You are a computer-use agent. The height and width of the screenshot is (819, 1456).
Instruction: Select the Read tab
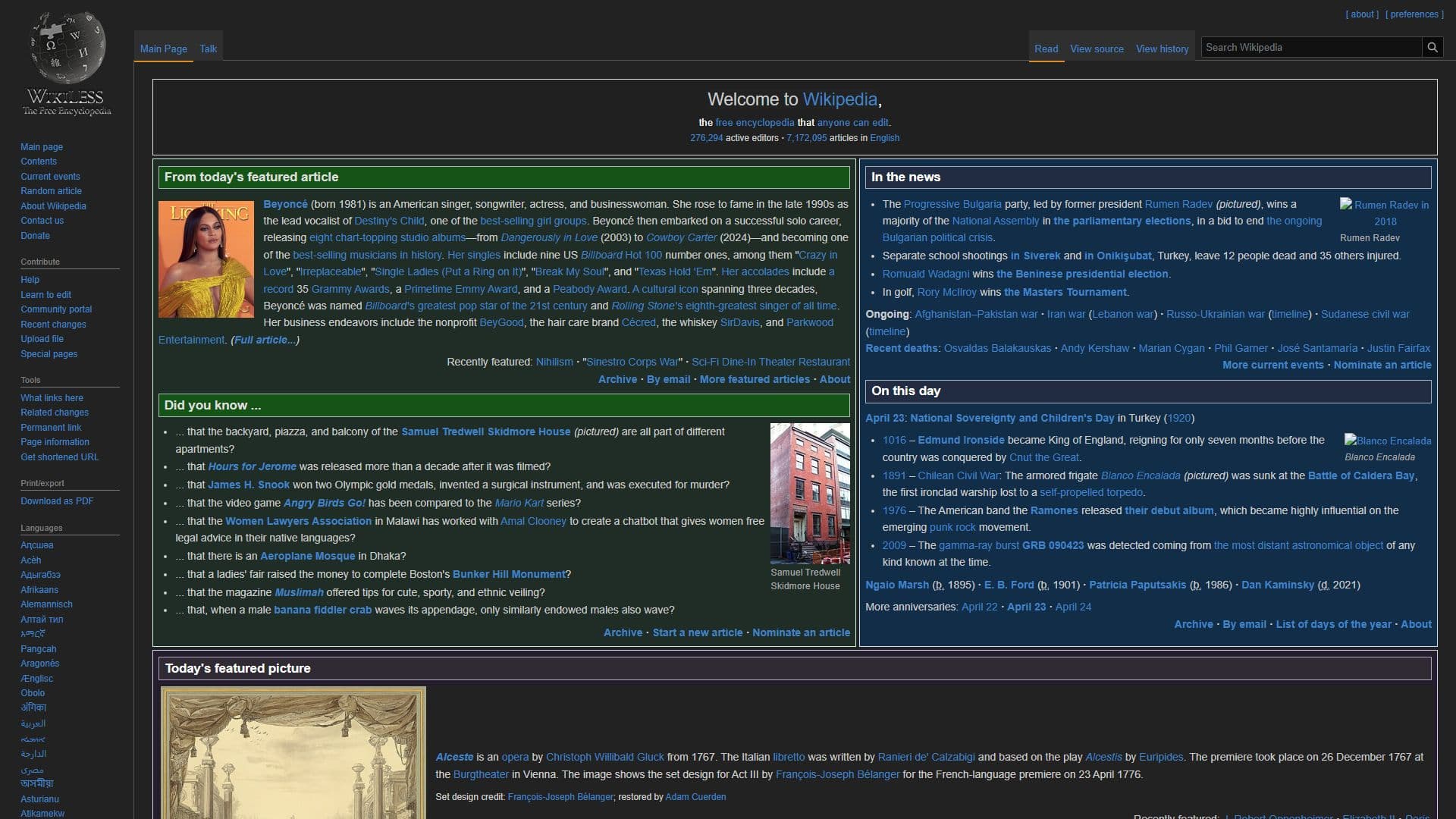coord(1046,49)
